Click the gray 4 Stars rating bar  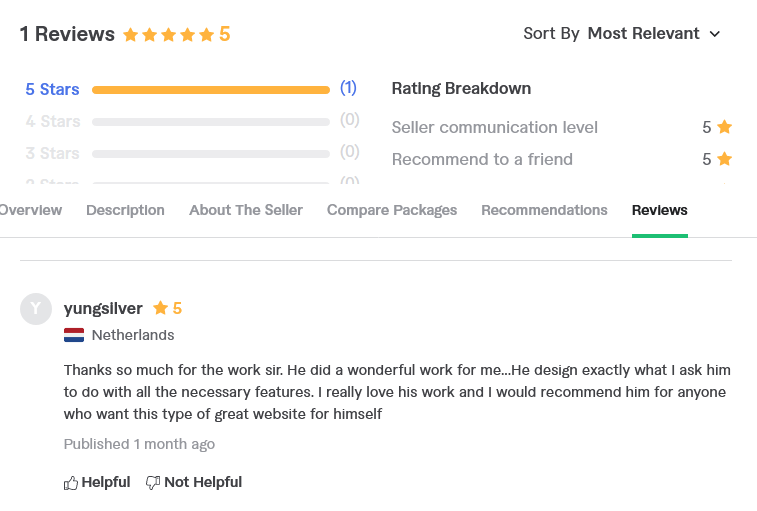click(x=211, y=122)
